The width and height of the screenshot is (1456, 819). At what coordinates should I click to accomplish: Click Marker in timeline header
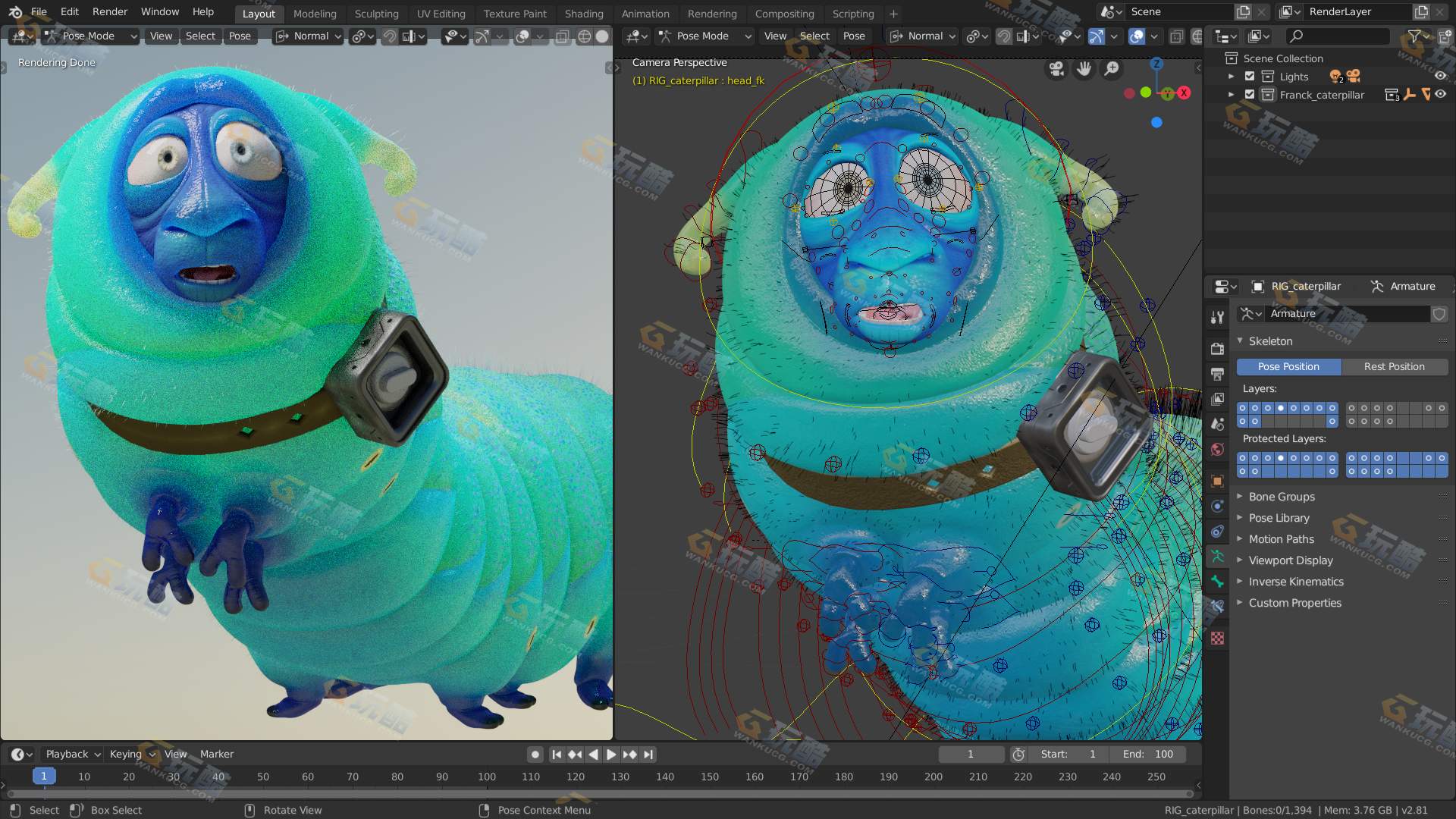click(217, 755)
